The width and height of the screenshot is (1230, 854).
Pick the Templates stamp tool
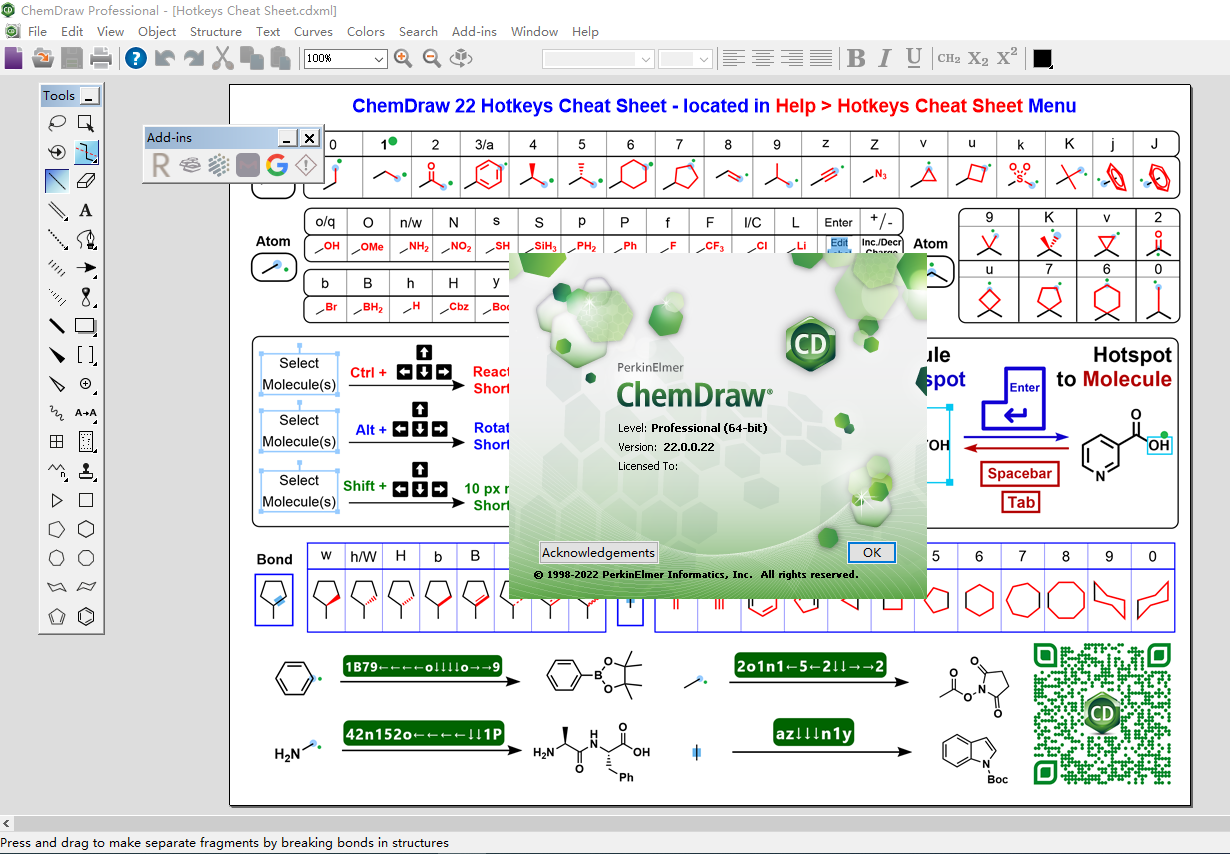pos(86,471)
